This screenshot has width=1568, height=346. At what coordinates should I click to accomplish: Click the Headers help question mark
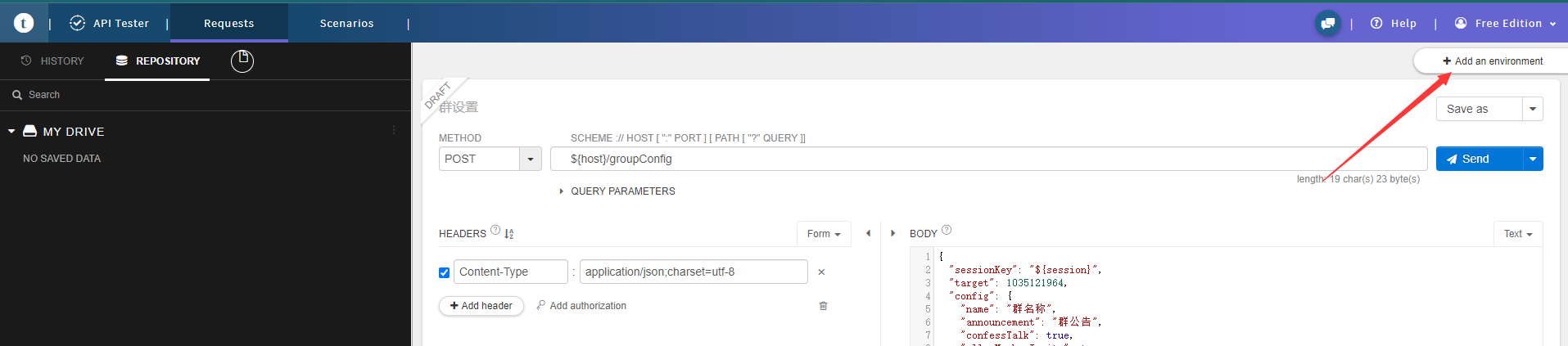tap(495, 230)
